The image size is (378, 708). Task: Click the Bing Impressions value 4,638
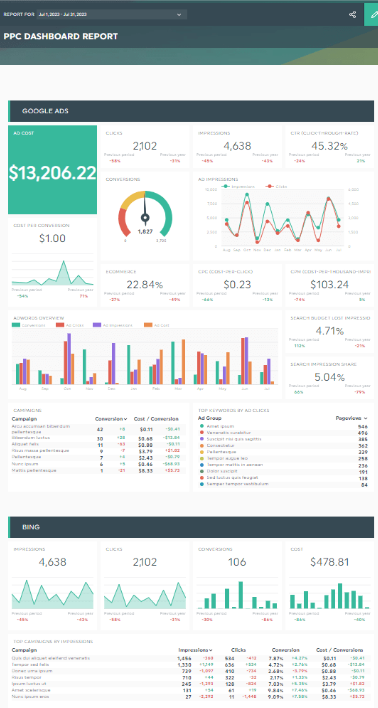pyautogui.click(x=52, y=562)
